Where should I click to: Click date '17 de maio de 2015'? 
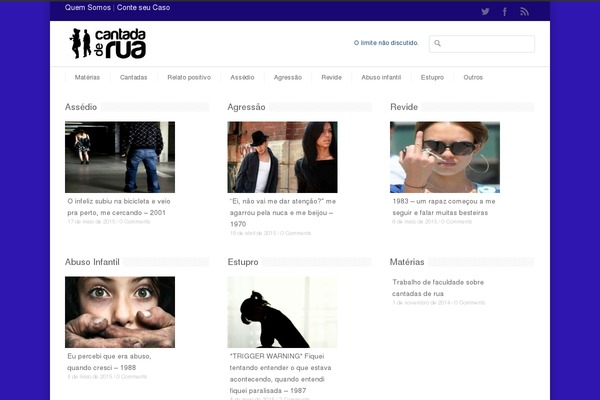click(x=91, y=222)
